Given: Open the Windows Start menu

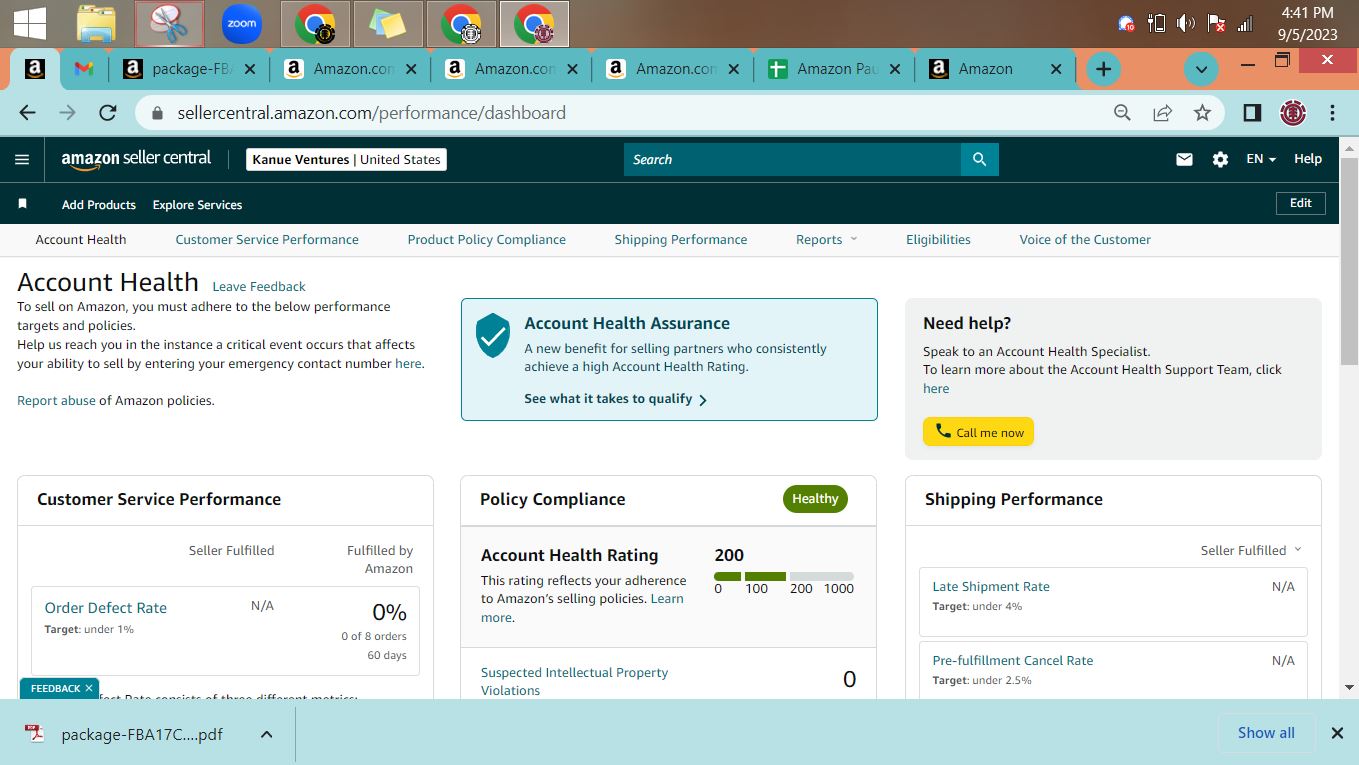Looking at the screenshot, I should (x=30, y=24).
